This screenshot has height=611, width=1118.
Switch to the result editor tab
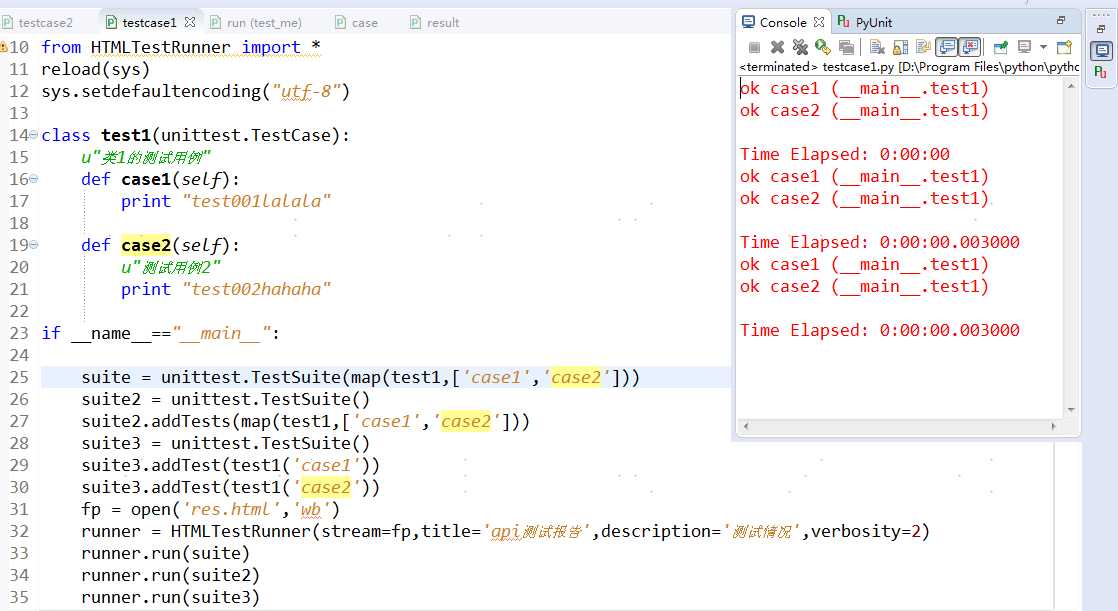pyautogui.click(x=435, y=23)
